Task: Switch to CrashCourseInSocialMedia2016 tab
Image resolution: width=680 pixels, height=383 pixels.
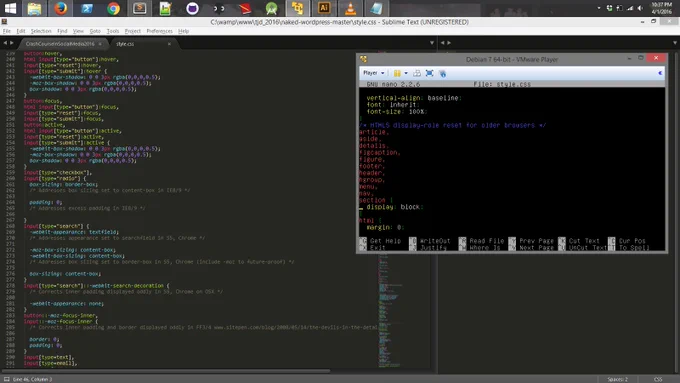Action: pyautogui.click(x=60, y=44)
